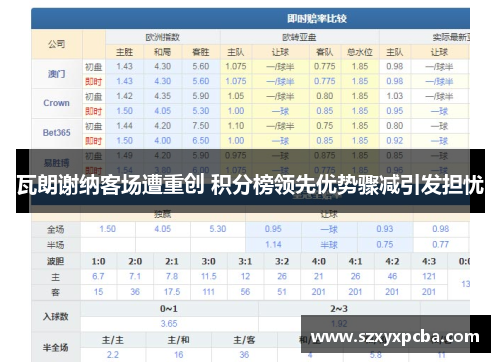The height and width of the screenshot is (362, 500).
Task: Click the 半球 handicap in 半场 row
Action: click(x=329, y=245)
